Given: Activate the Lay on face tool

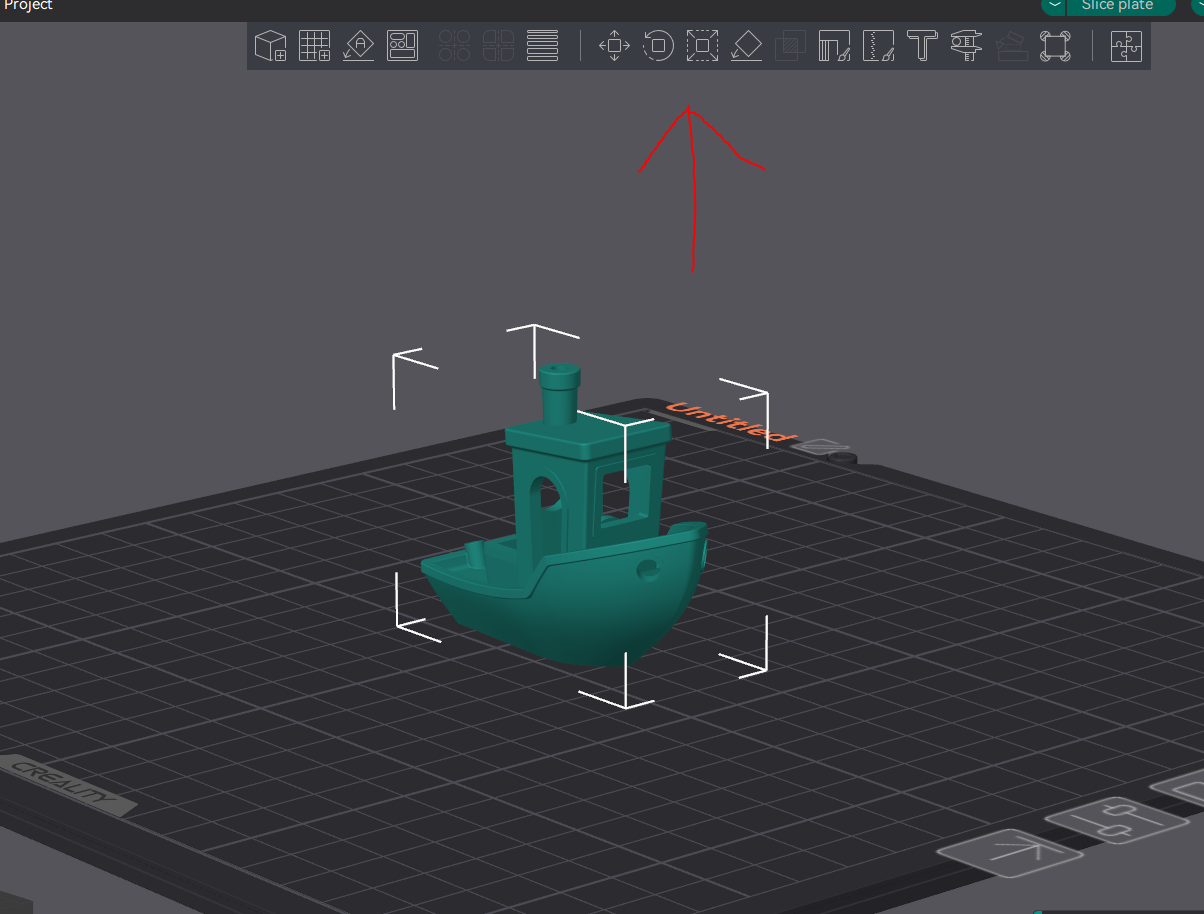Looking at the screenshot, I should pyautogui.click(x=746, y=46).
